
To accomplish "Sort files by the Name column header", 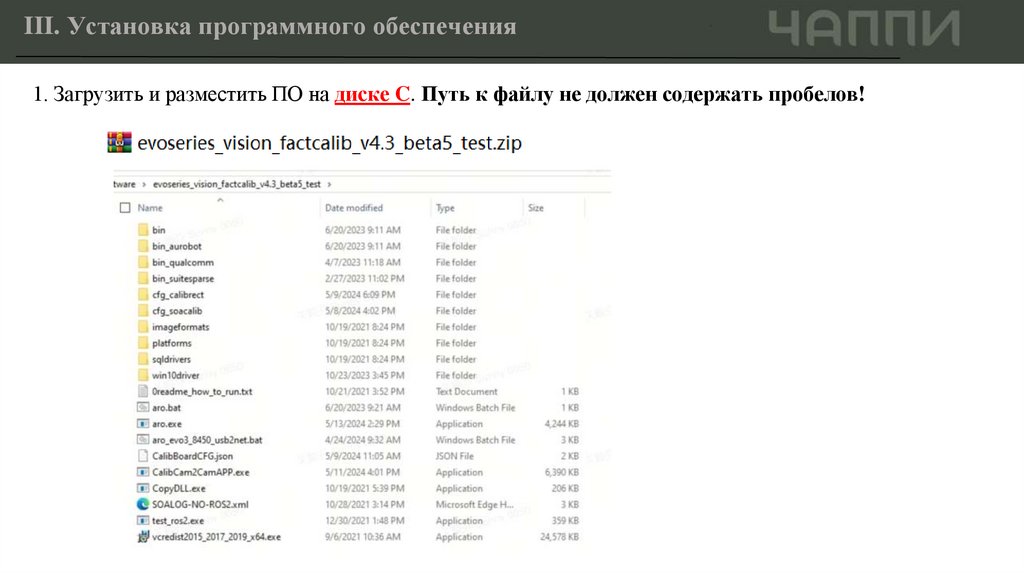I will pos(150,208).
